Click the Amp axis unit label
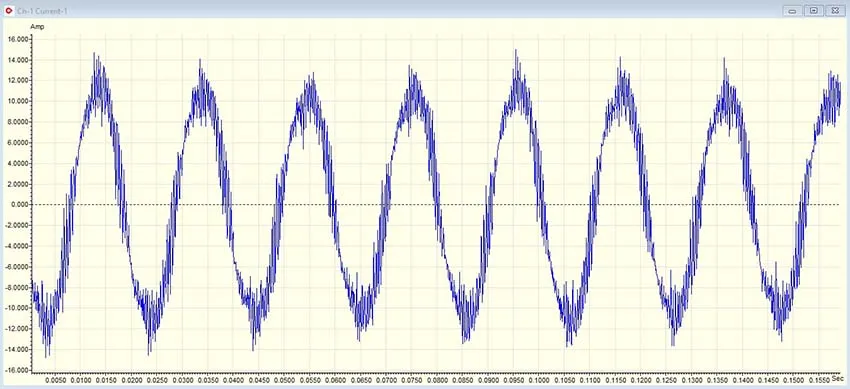 pos(37,27)
